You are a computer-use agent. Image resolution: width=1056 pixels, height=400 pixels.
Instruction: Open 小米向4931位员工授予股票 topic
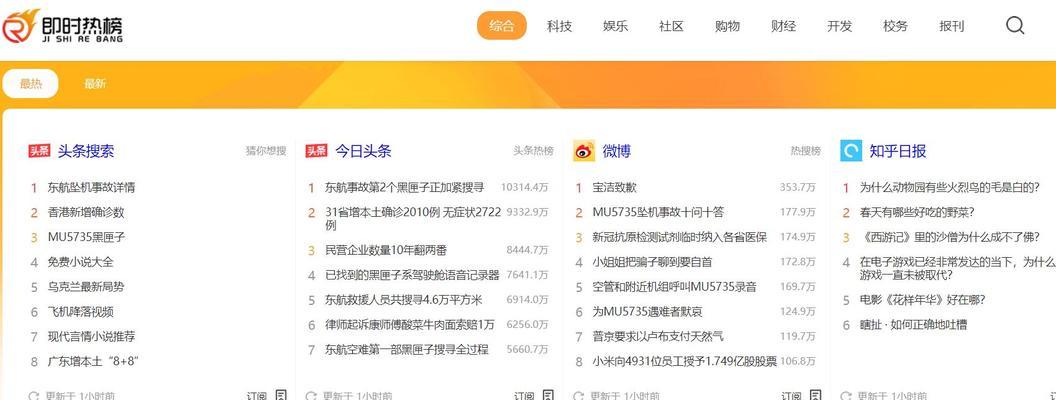[x=684, y=362]
